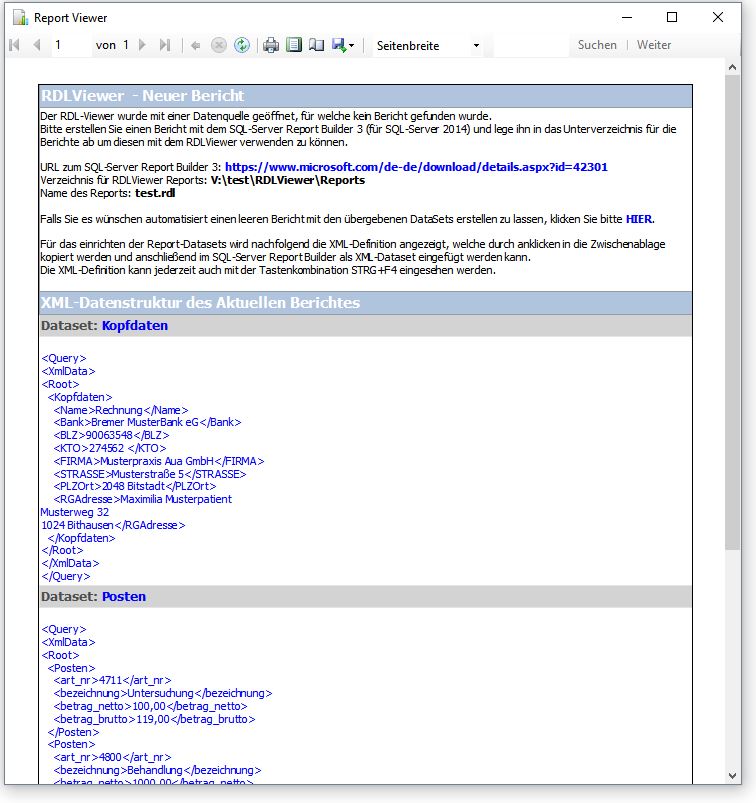Click the search text field
This screenshot has height=803, width=756.
(530, 45)
